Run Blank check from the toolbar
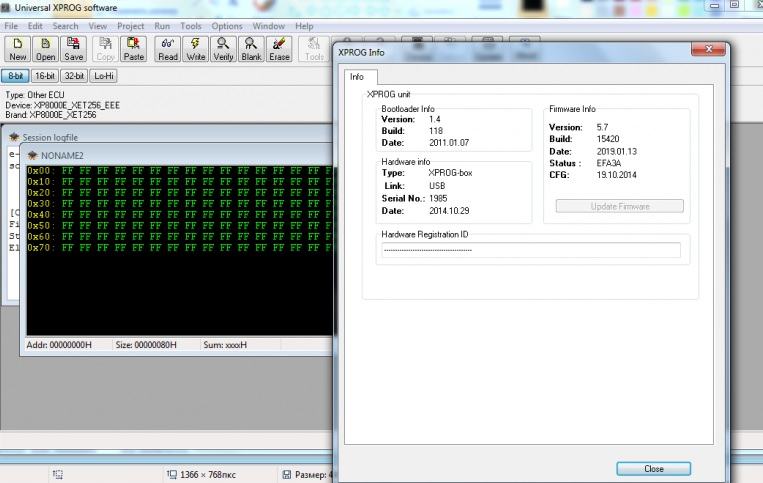Screen dimensions: 763x483 click(x=251, y=49)
